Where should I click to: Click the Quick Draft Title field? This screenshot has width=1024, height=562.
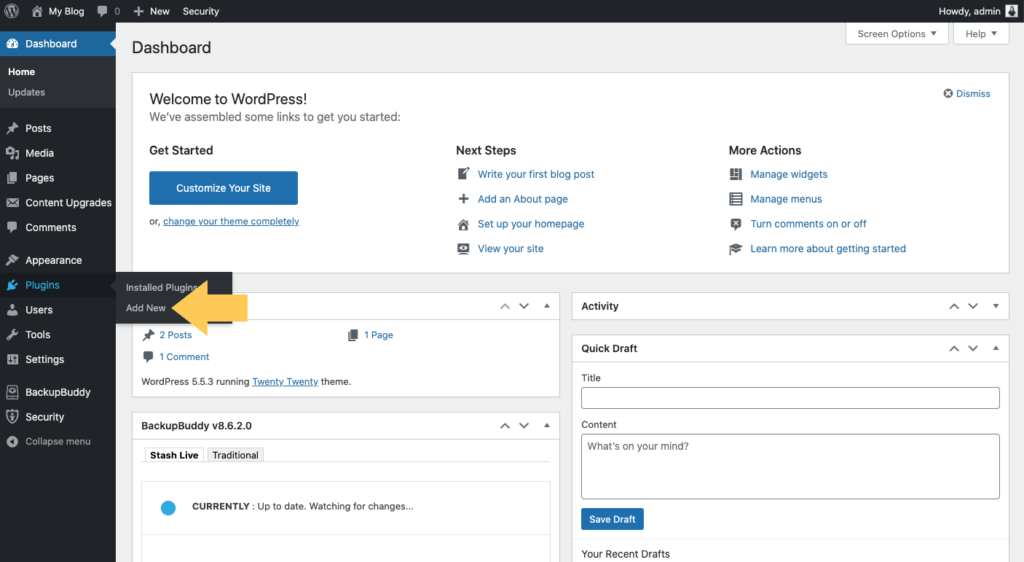click(x=790, y=398)
